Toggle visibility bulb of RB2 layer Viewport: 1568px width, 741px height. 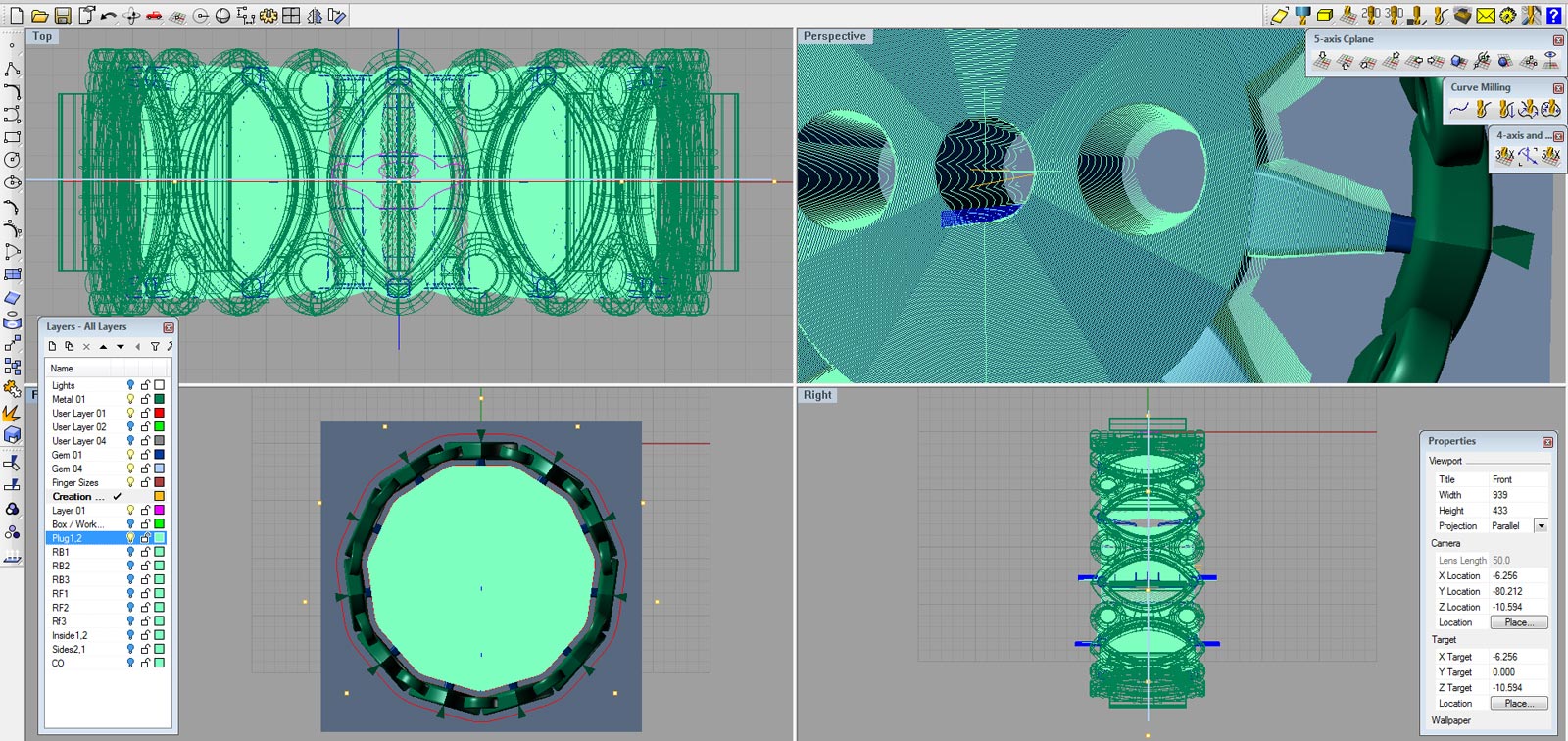point(130,566)
